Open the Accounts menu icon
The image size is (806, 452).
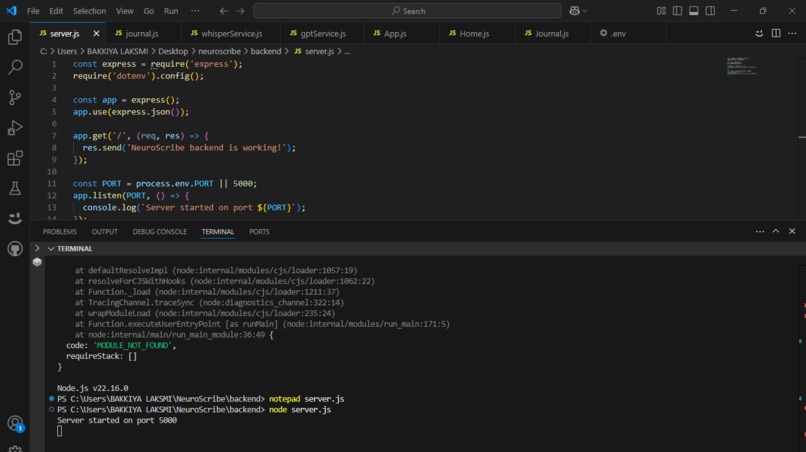point(15,424)
